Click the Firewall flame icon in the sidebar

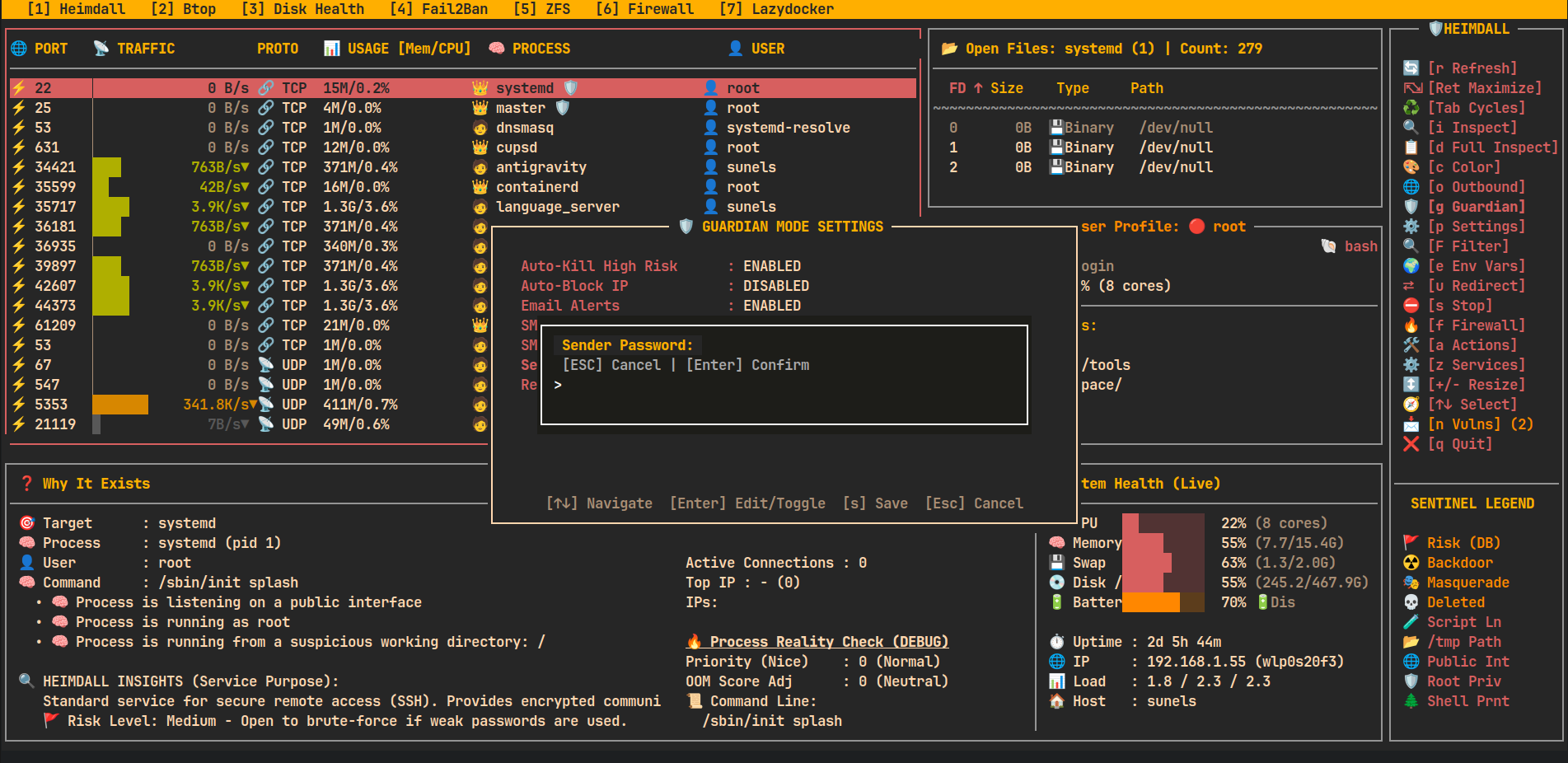[x=1411, y=325]
